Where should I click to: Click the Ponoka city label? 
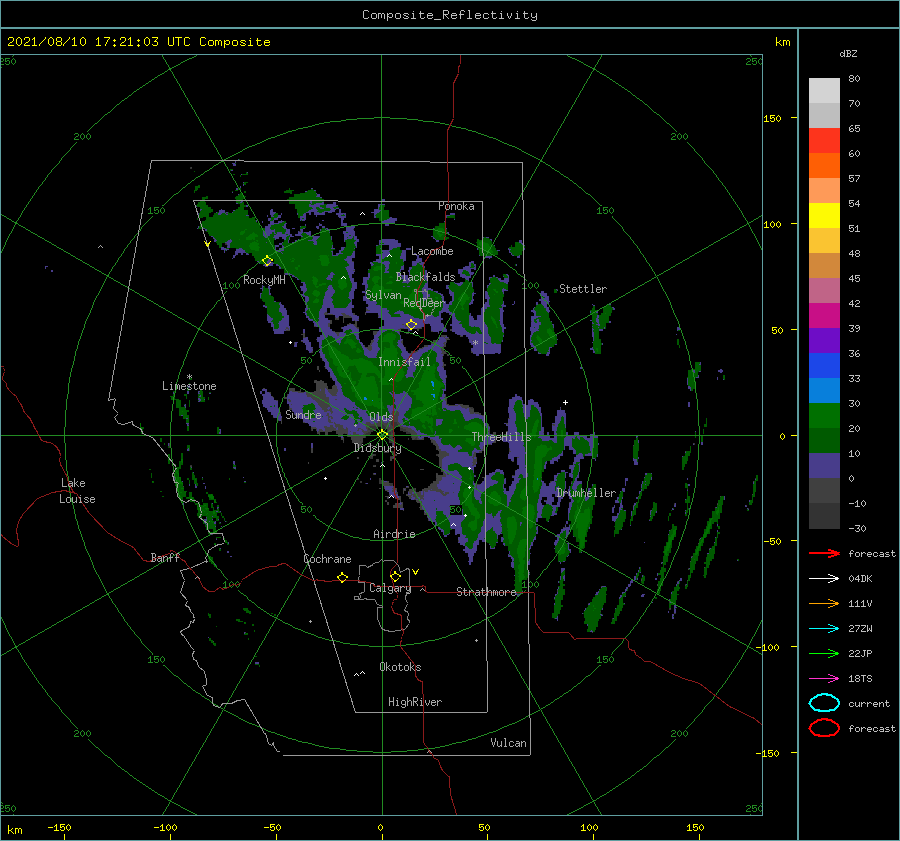456,206
